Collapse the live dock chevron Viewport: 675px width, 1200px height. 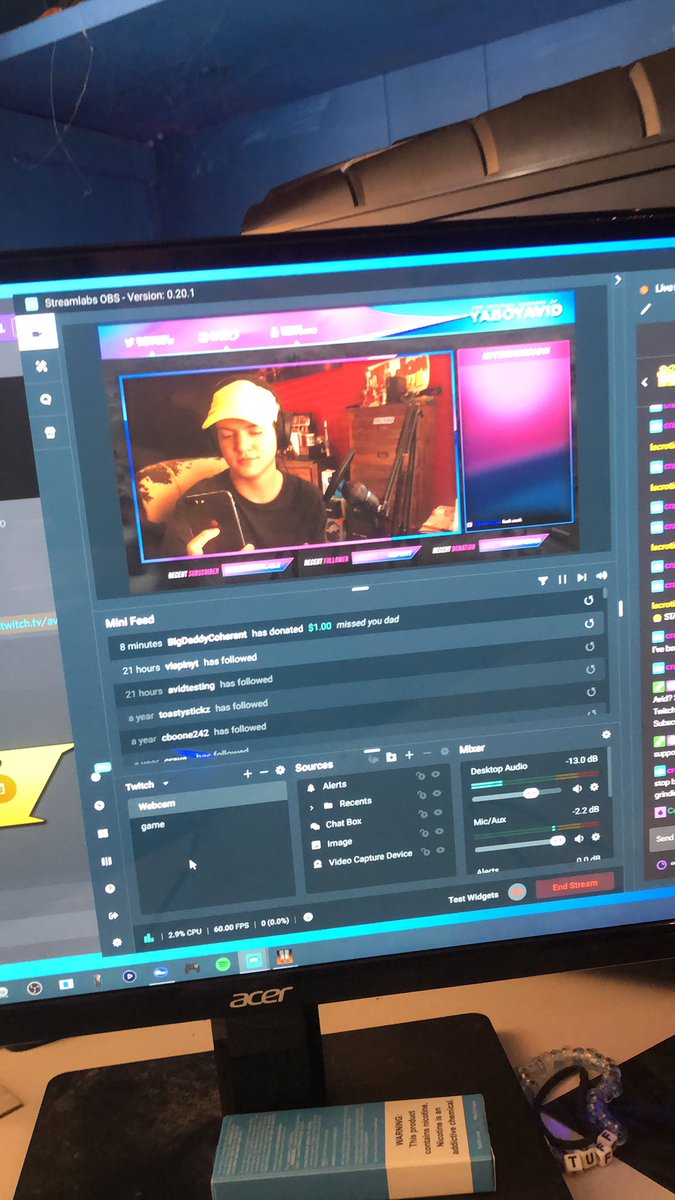point(618,280)
